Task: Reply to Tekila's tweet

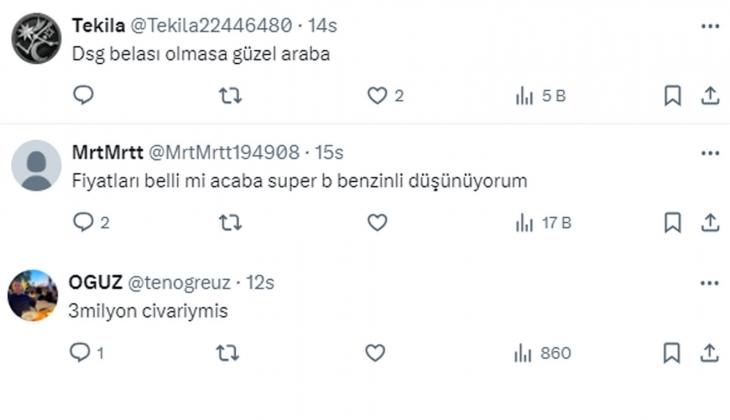Action: pos(84,96)
